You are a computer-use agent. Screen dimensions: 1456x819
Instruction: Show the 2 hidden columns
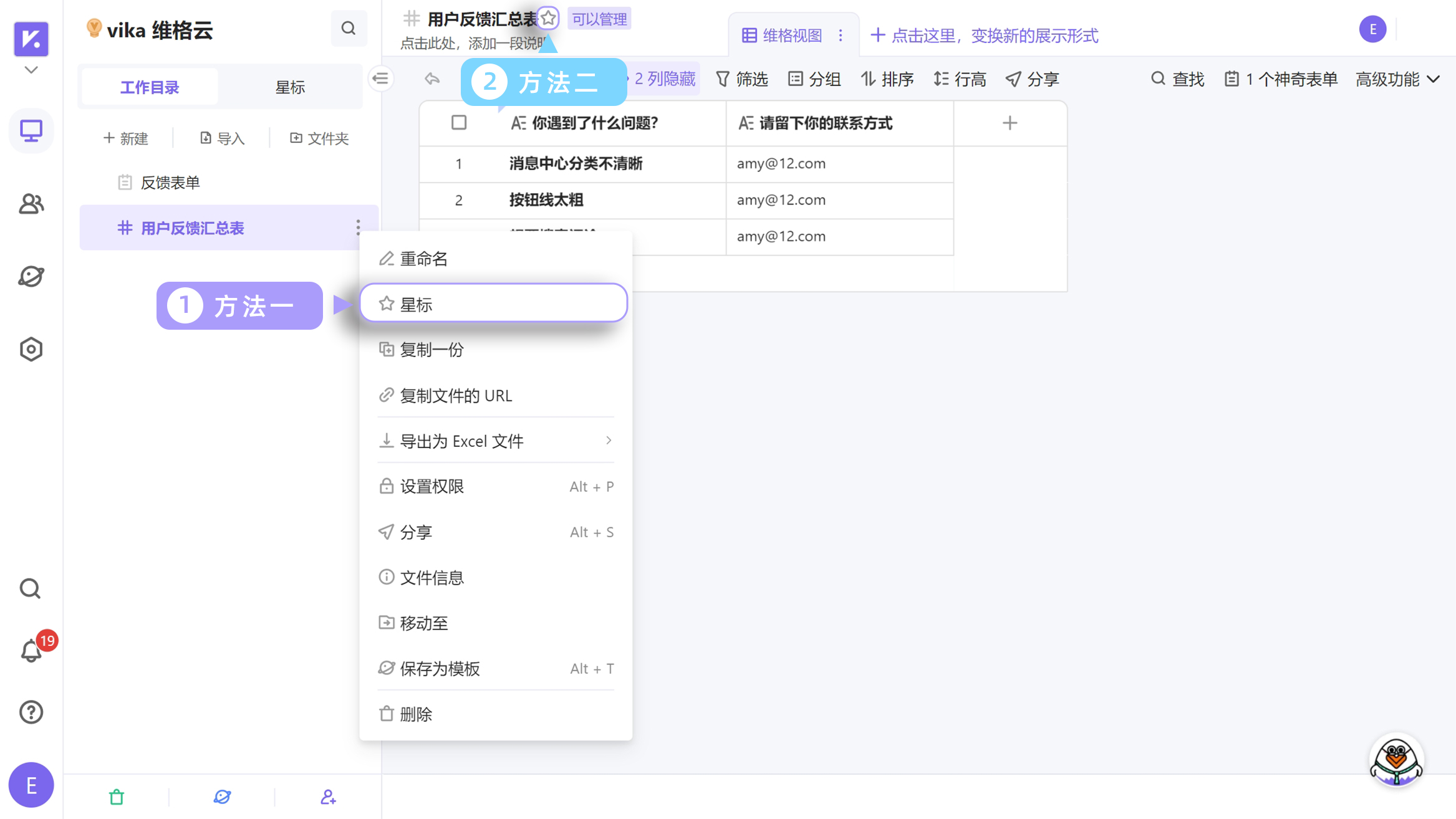click(x=665, y=79)
